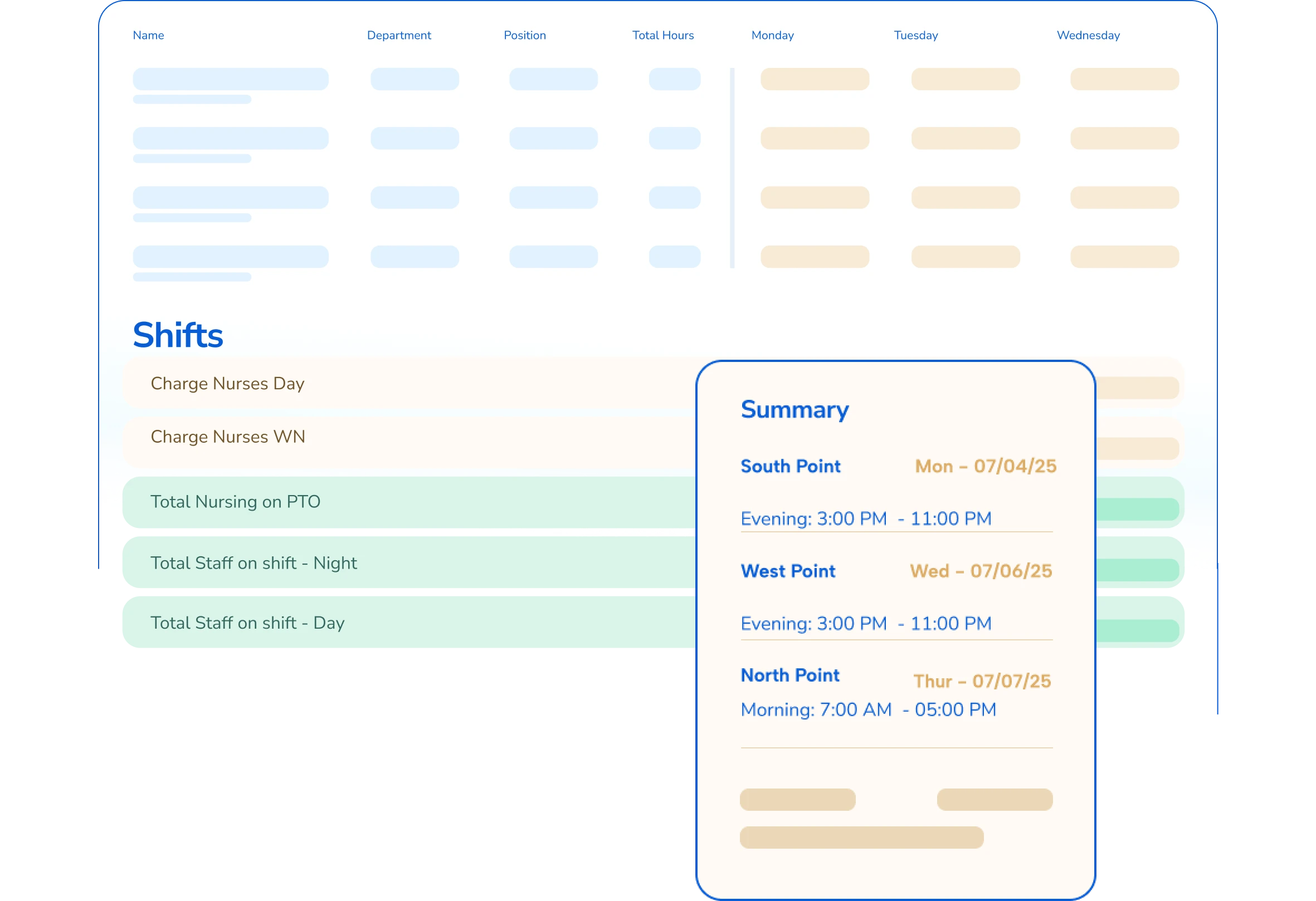Select the Total Hours column header
Viewport: 1316px width, 901px height.
point(662,35)
